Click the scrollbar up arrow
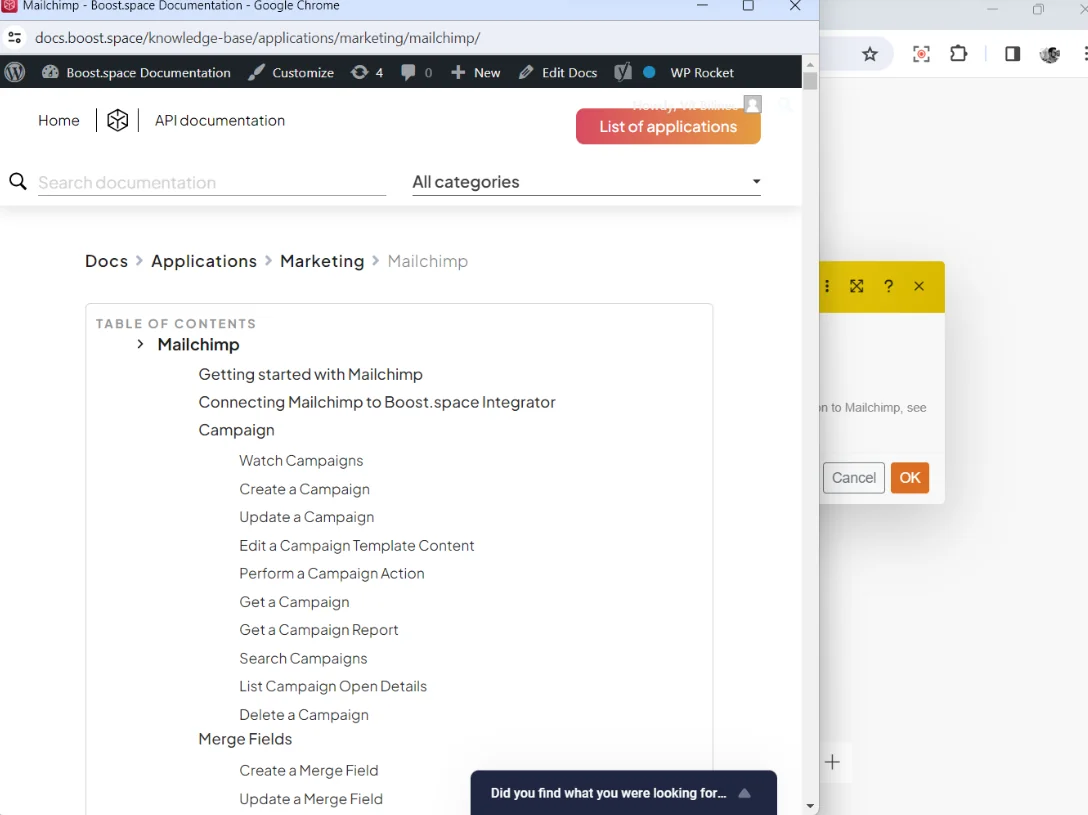 pos(810,64)
